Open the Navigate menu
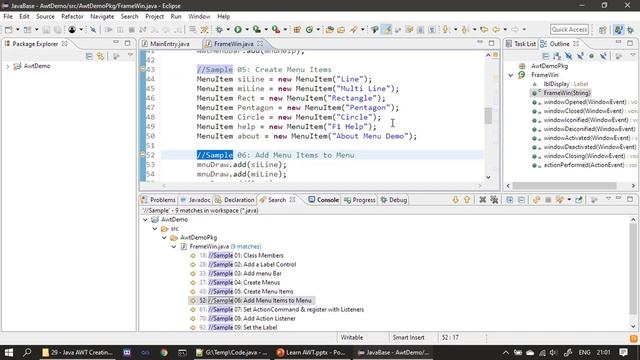Viewport: 640px width, 360px height. pyautogui.click(x=102, y=16)
